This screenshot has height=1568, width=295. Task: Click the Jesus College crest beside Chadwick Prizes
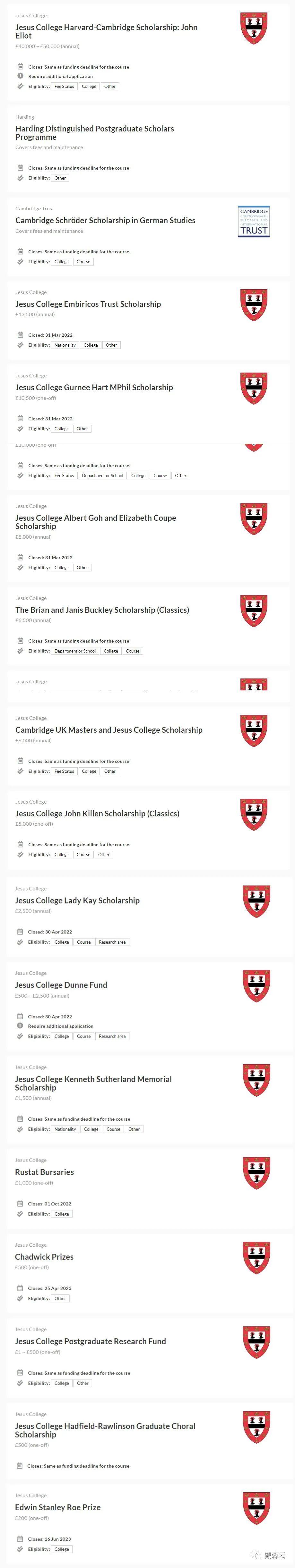[x=256, y=1258]
